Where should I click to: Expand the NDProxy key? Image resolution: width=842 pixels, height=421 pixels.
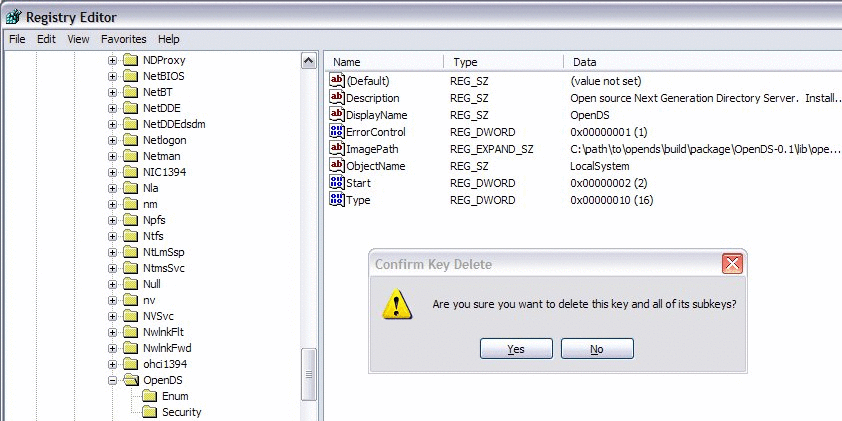point(112,60)
